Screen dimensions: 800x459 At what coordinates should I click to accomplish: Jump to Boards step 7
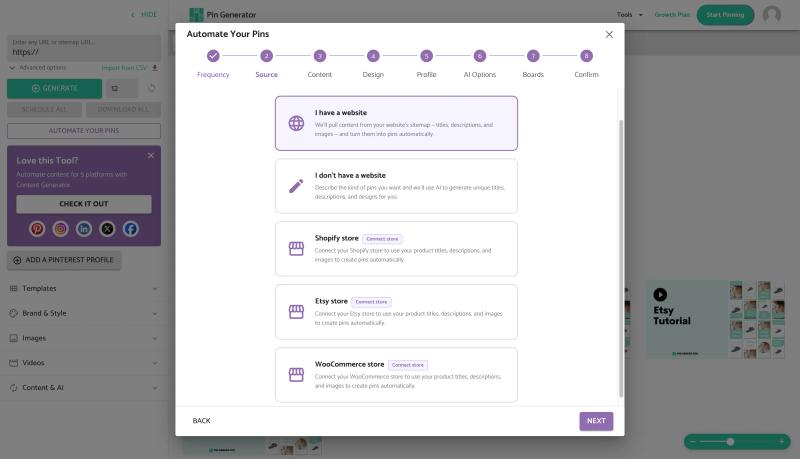click(x=533, y=64)
